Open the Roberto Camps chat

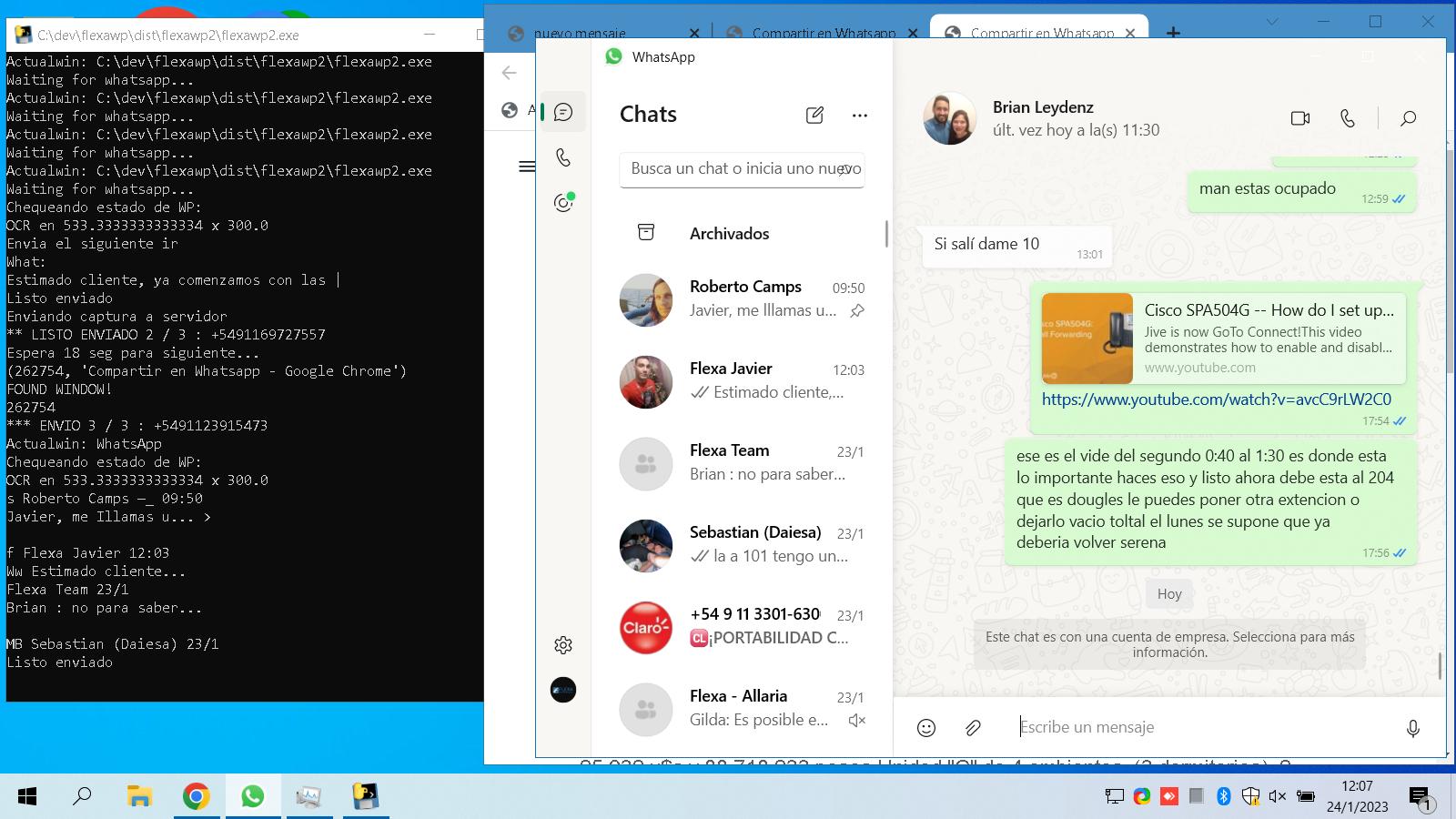[x=742, y=299]
